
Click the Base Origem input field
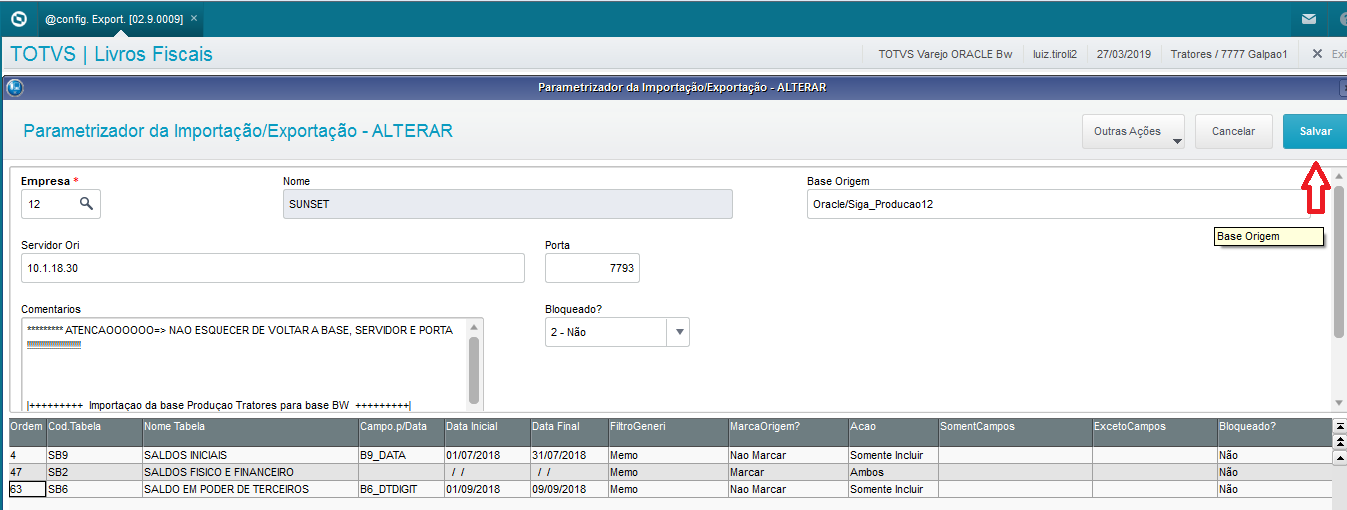(x=1058, y=204)
